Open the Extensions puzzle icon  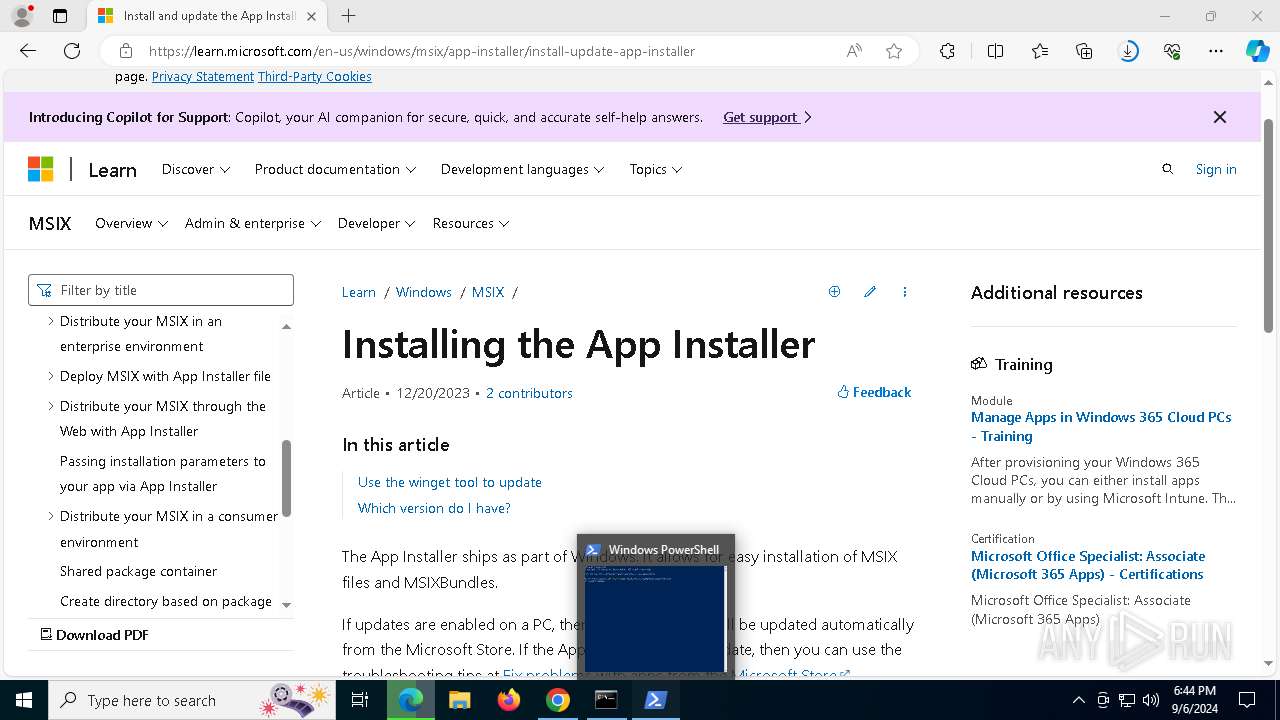(947, 51)
